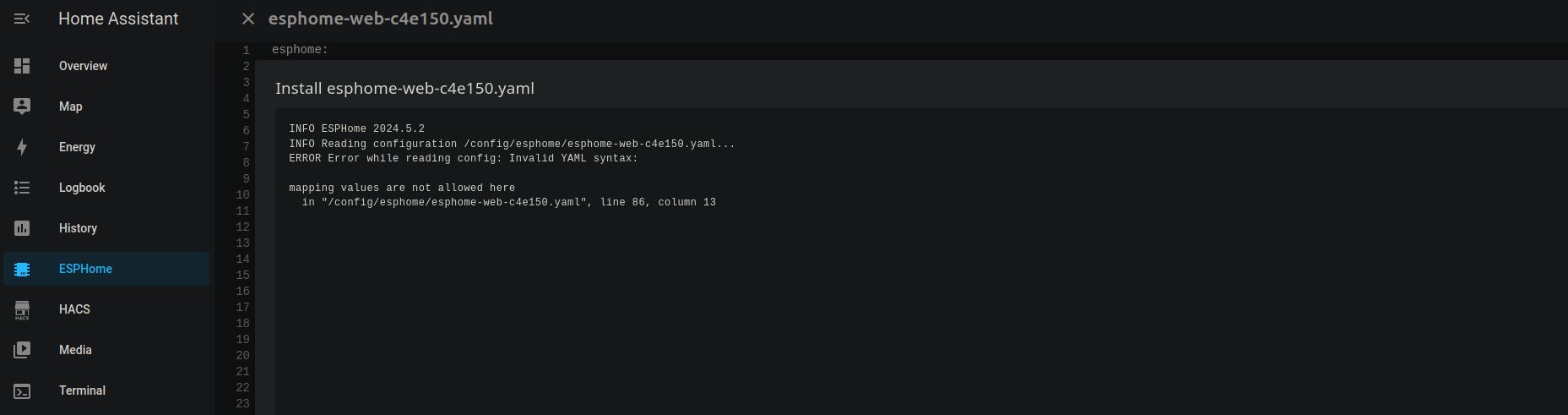
Task: Open Energy via the lightning bolt icon
Action: tap(22, 147)
